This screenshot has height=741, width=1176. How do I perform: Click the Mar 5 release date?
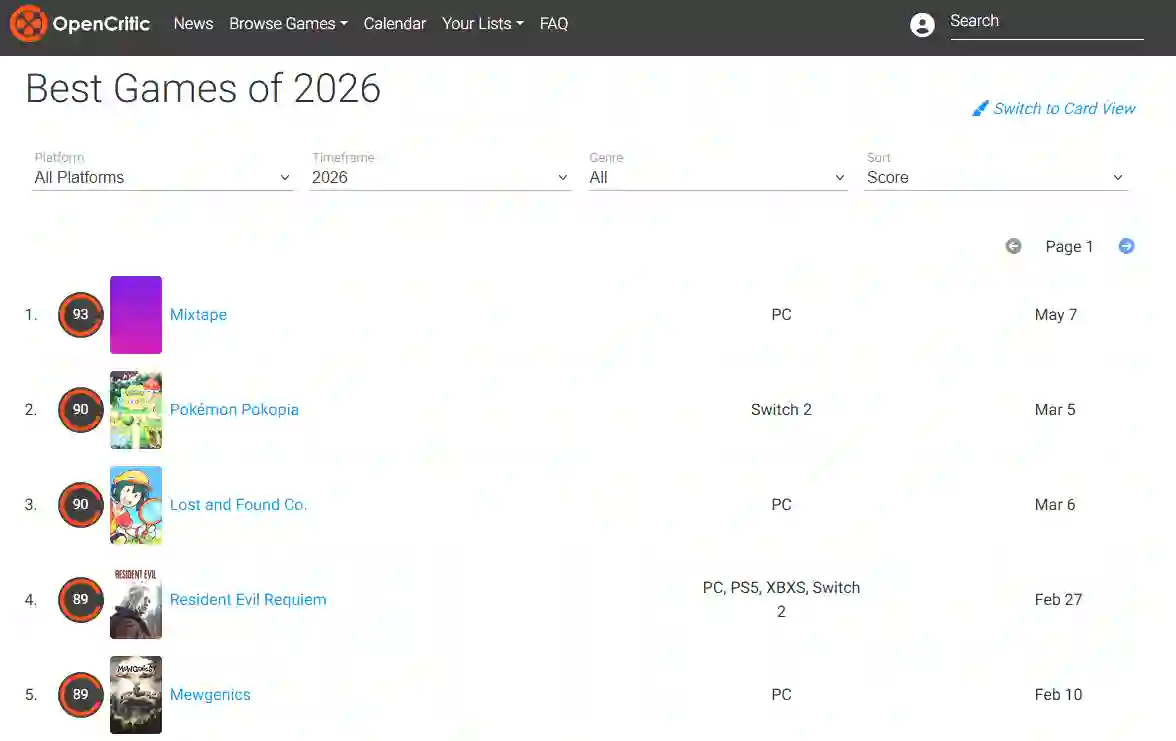click(x=1054, y=410)
